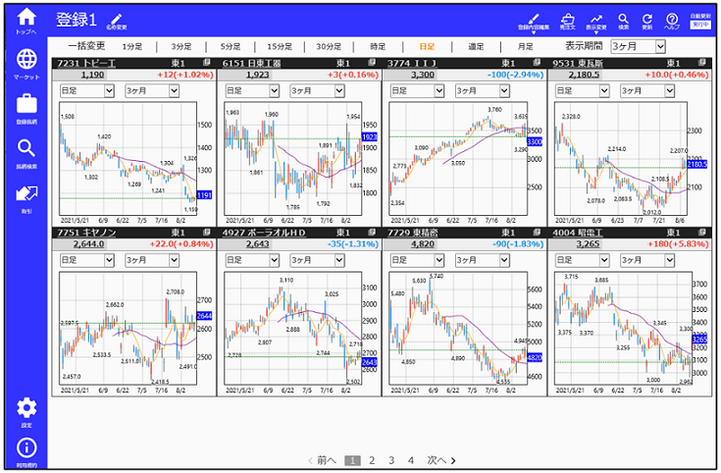The width and height of the screenshot is (721, 473).
Task: Go to page 3
Action: pos(391,460)
